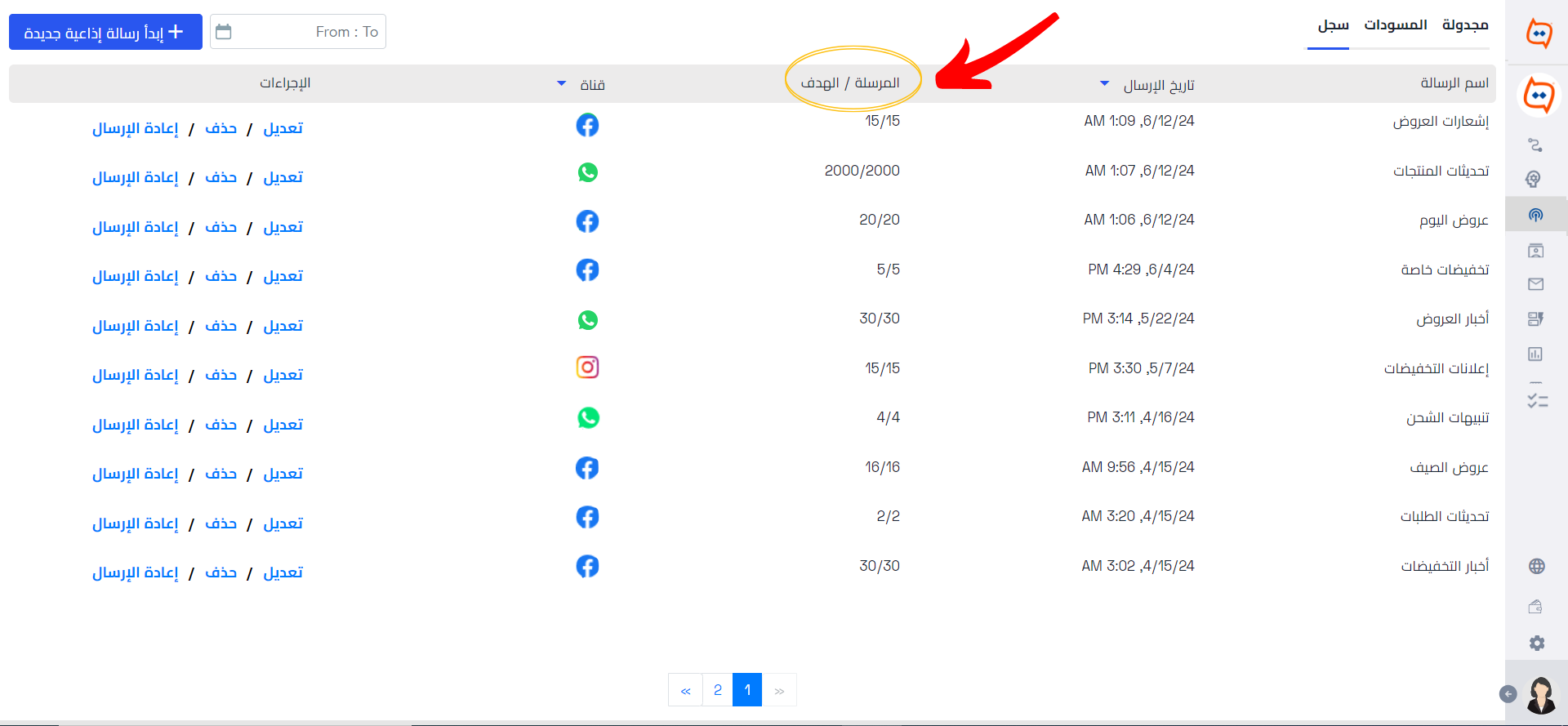Open the flows icon in the sidebar
The image size is (1568, 726).
(x=1535, y=145)
